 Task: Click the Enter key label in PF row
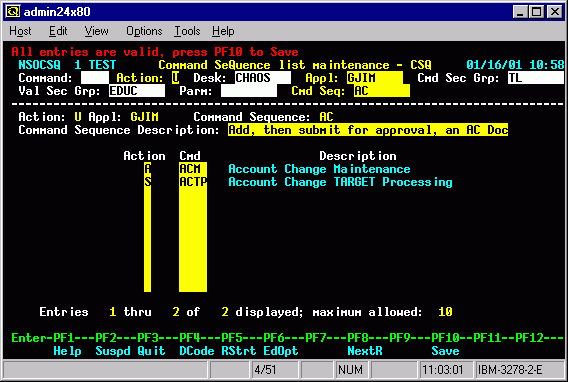[x=29, y=338]
